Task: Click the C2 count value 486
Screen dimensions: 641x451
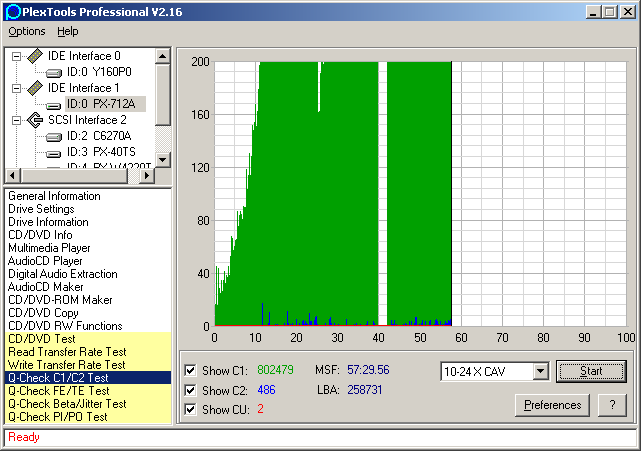Action: (266, 390)
